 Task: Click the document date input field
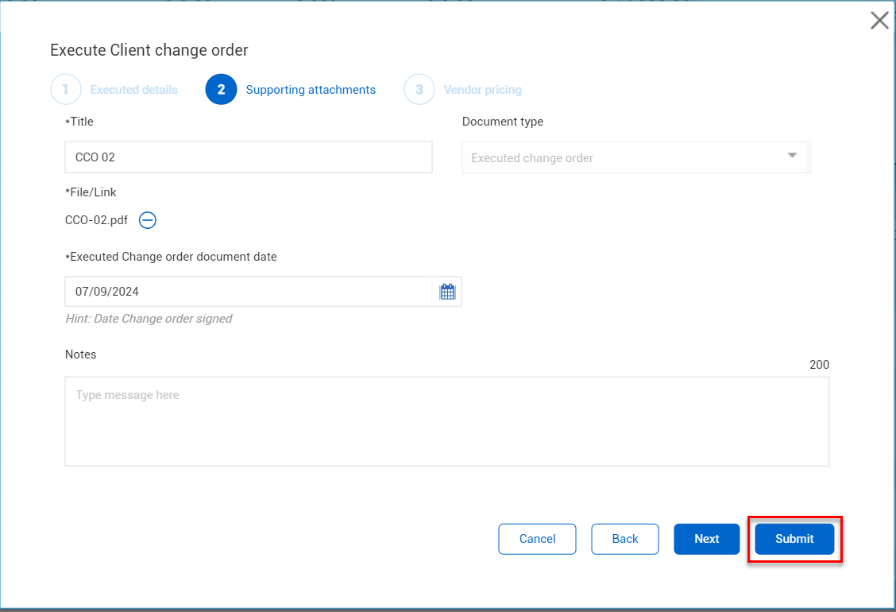(249, 291)
